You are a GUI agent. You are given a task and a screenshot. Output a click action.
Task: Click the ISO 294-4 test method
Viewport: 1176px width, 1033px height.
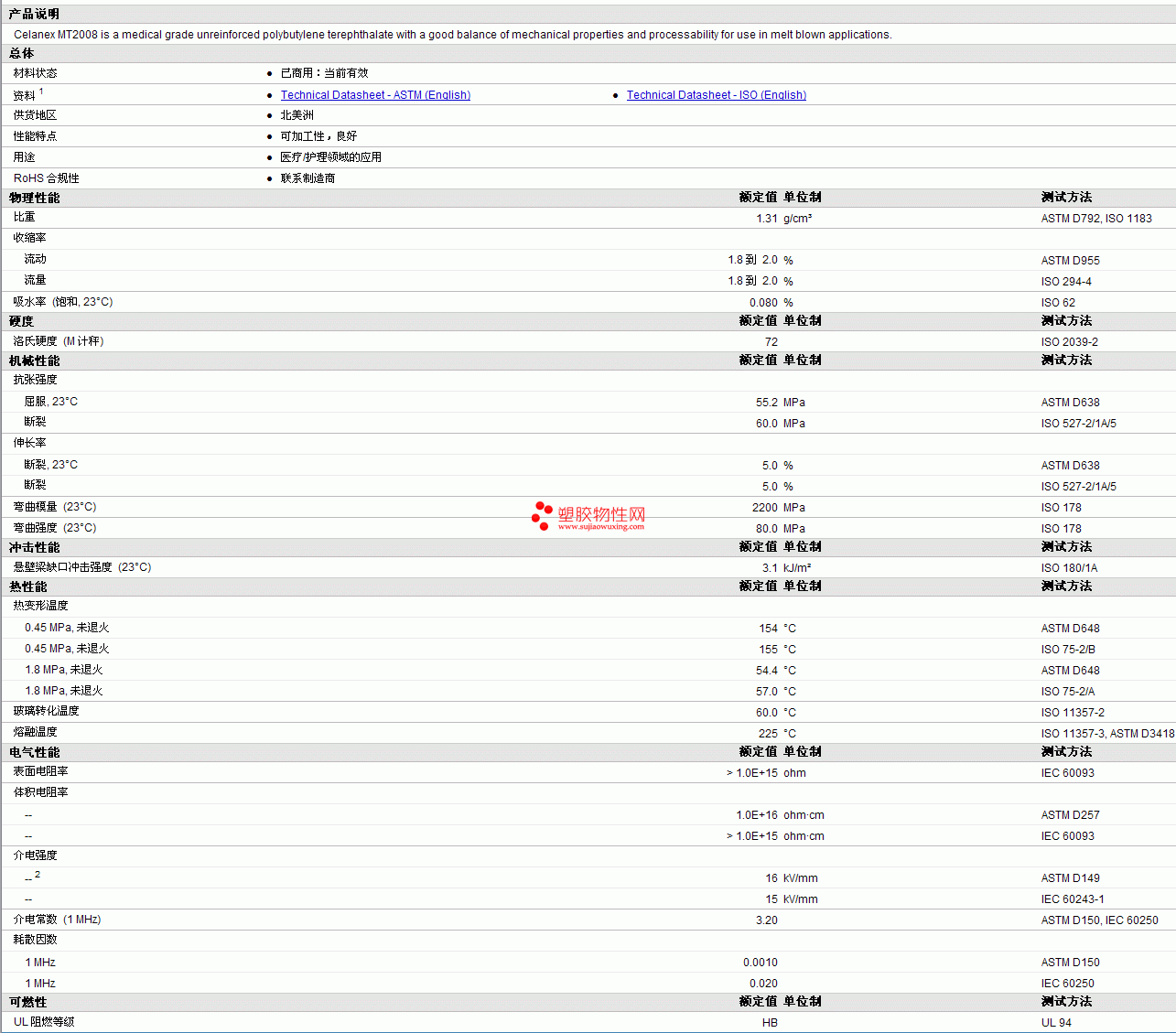click(1066, 282)
